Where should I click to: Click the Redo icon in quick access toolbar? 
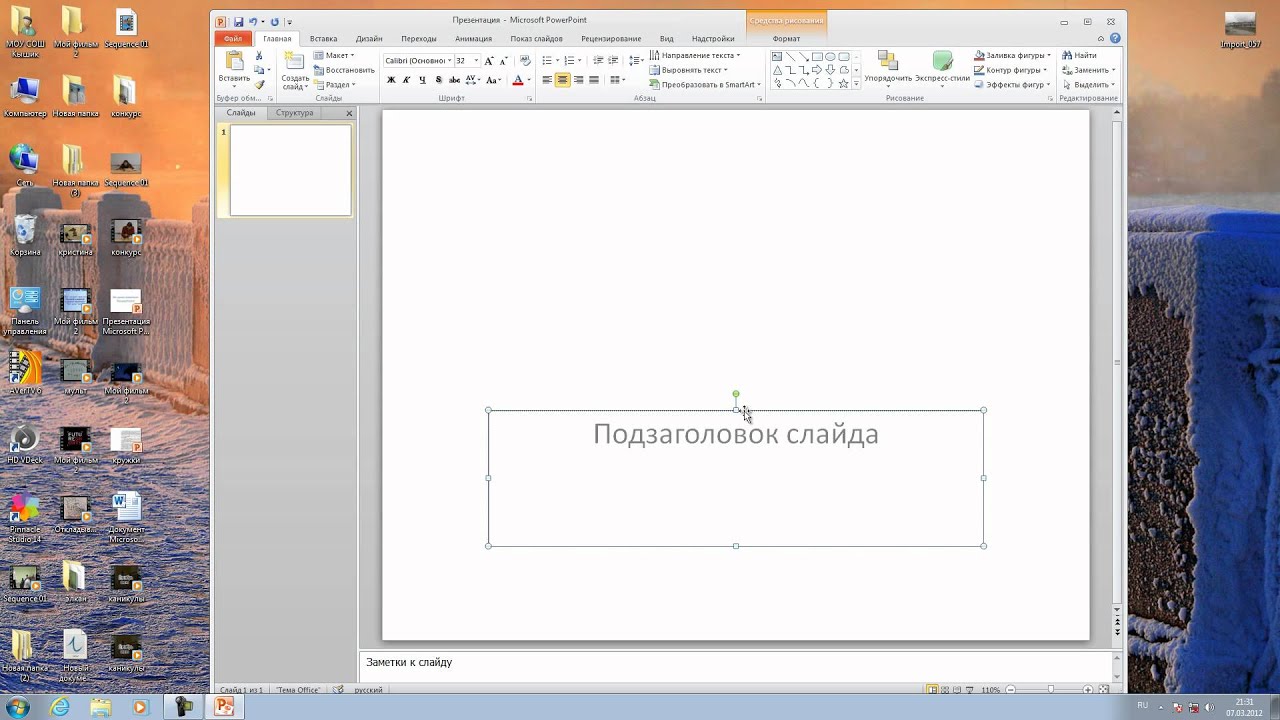(275, 21)
